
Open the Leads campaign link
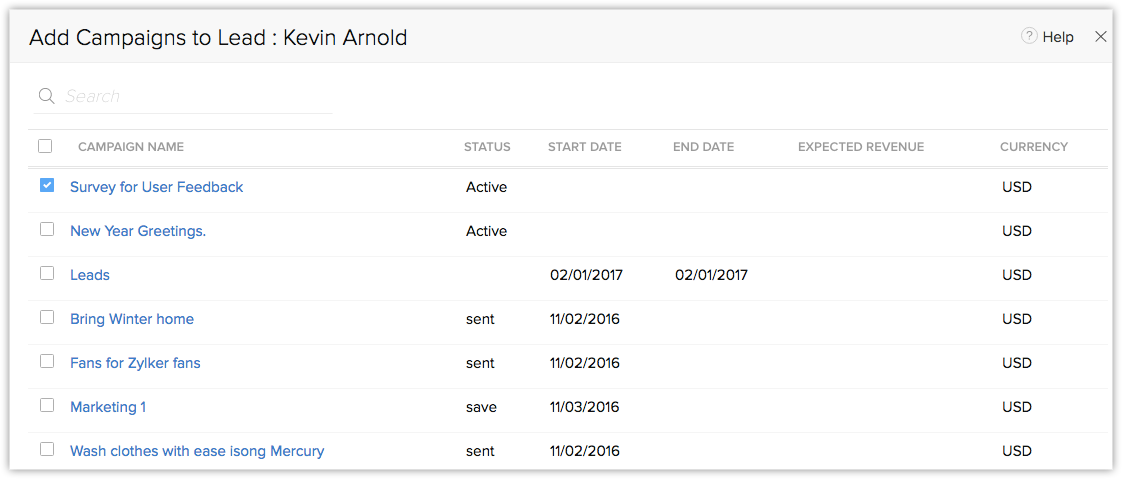pos(90,275)
